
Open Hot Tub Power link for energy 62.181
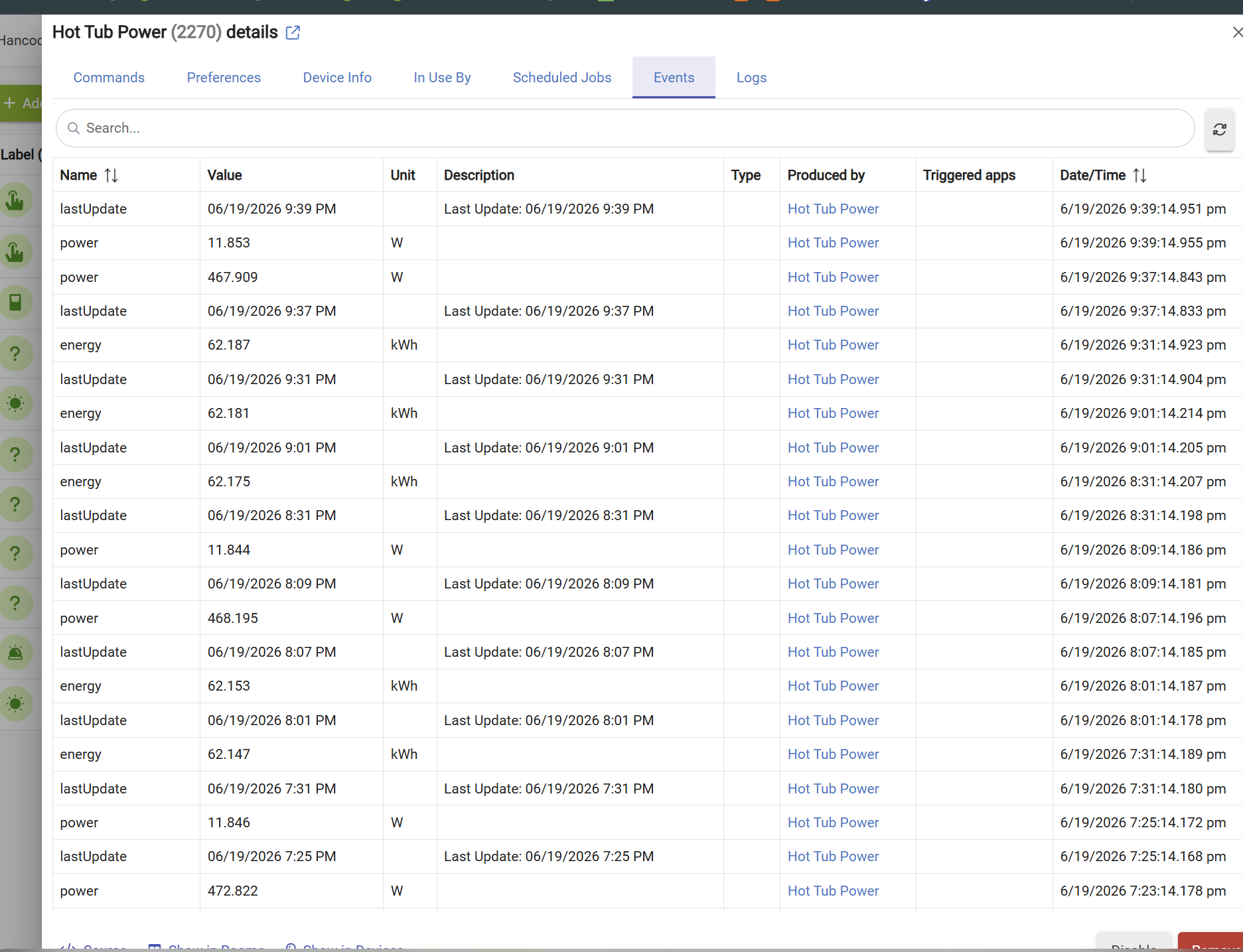[833, 413]
